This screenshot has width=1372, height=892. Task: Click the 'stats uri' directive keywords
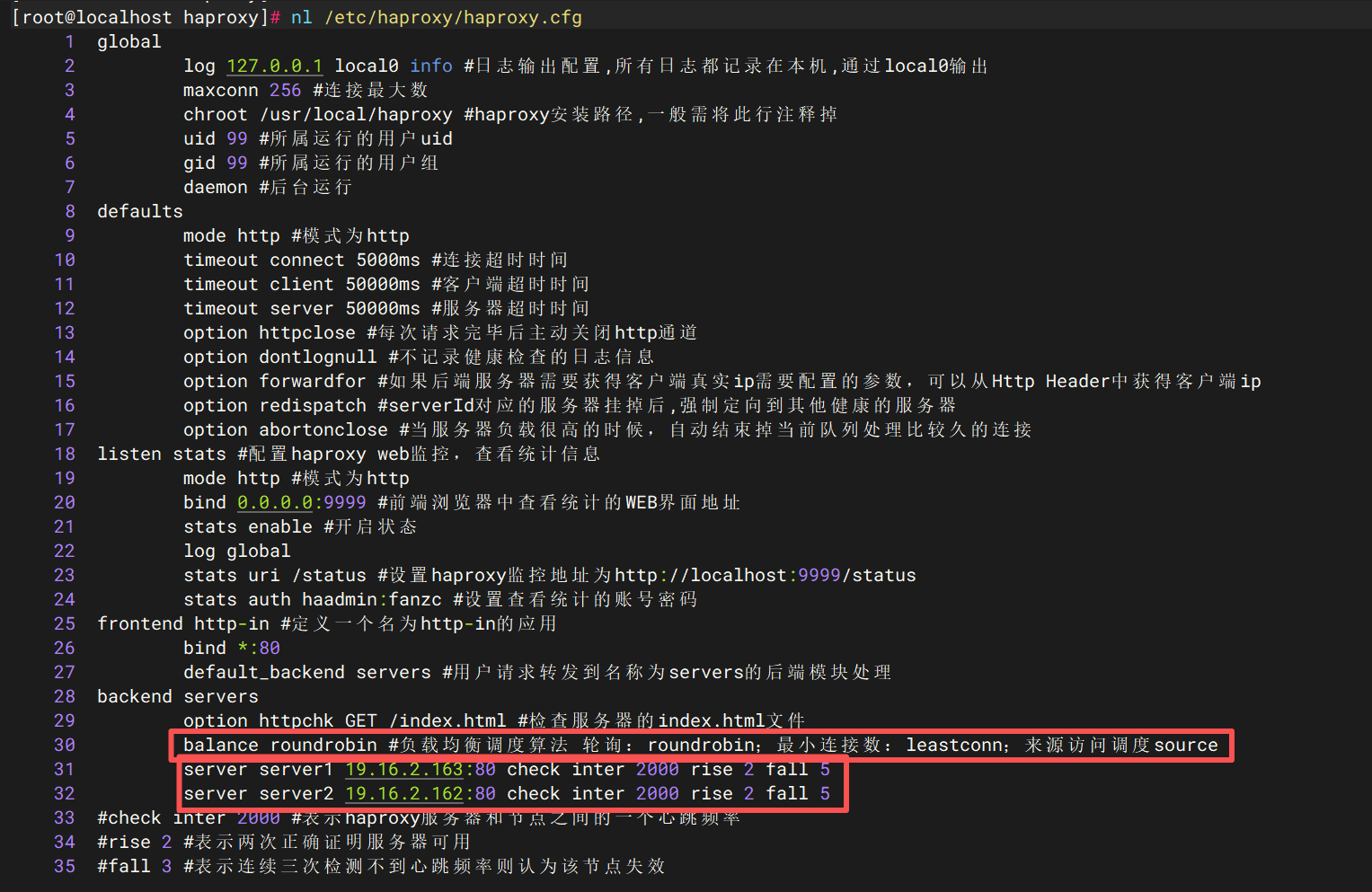pos(232,575)
